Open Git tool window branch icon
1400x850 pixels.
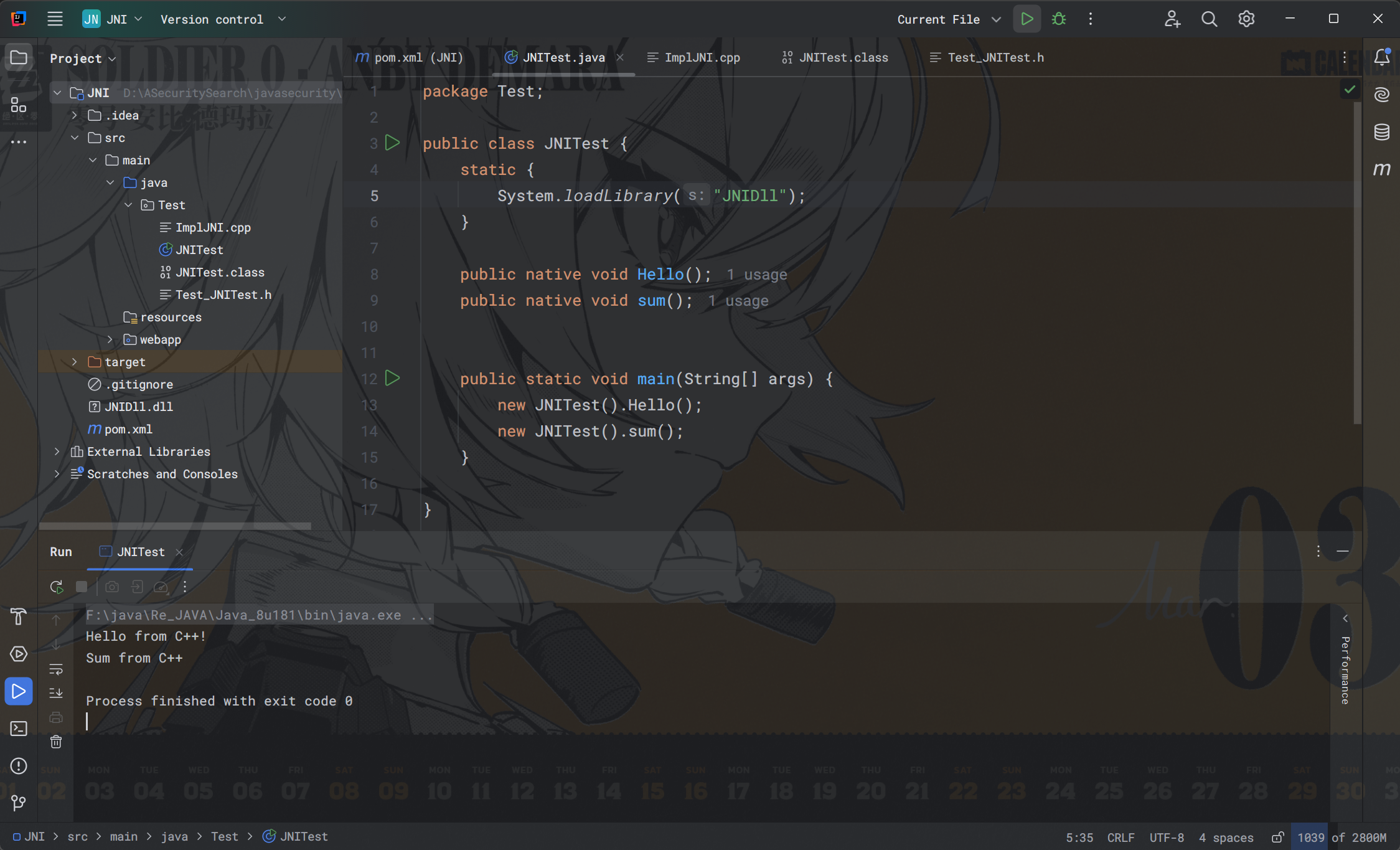point(19,803)
